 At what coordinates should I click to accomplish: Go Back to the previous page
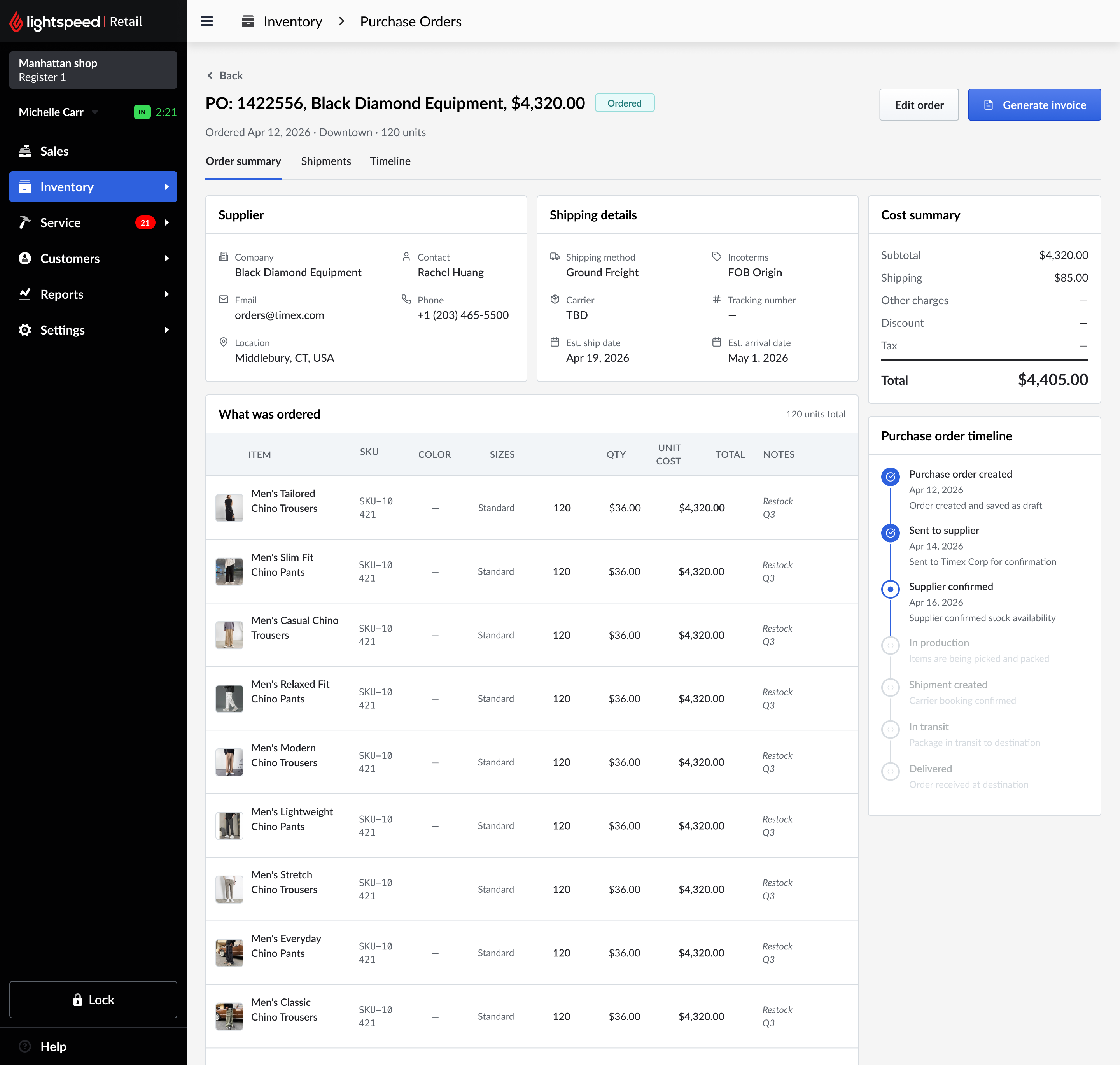225,75
